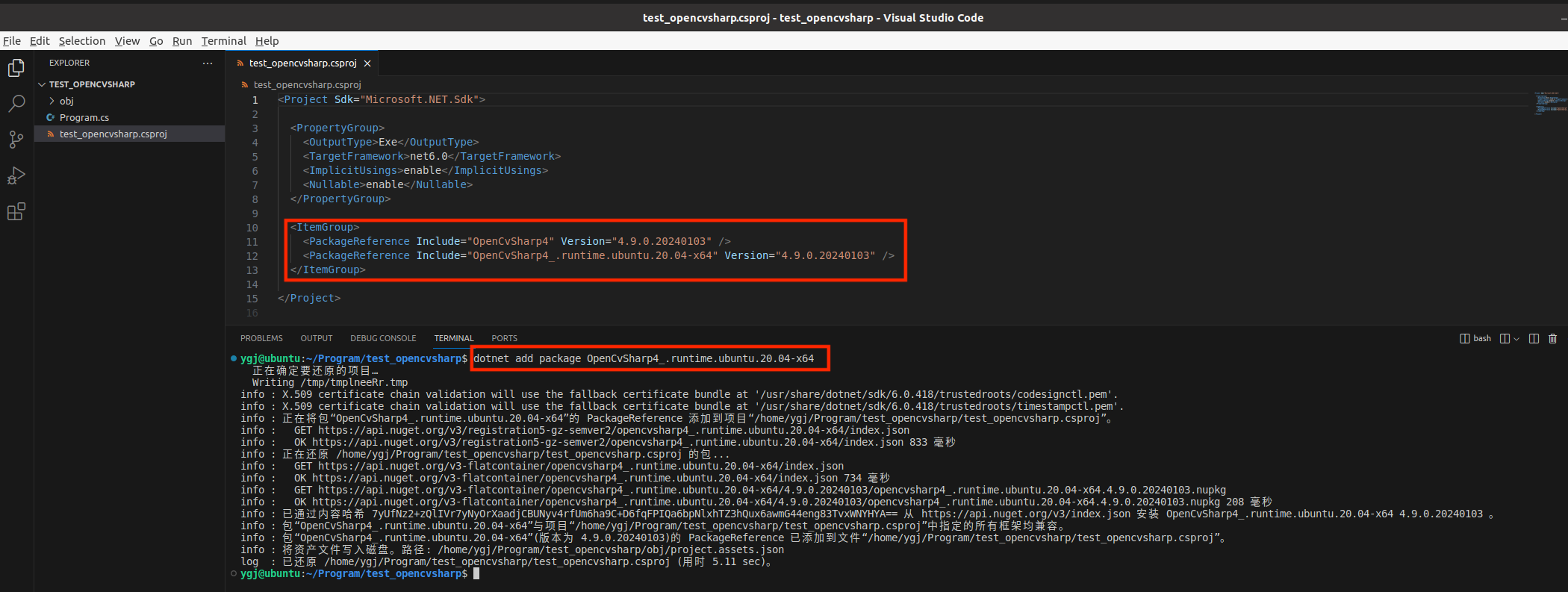Activate the test_opencvsharp.csproj editor tab
The image size is (1568, 592).
[x=303, y=63]
